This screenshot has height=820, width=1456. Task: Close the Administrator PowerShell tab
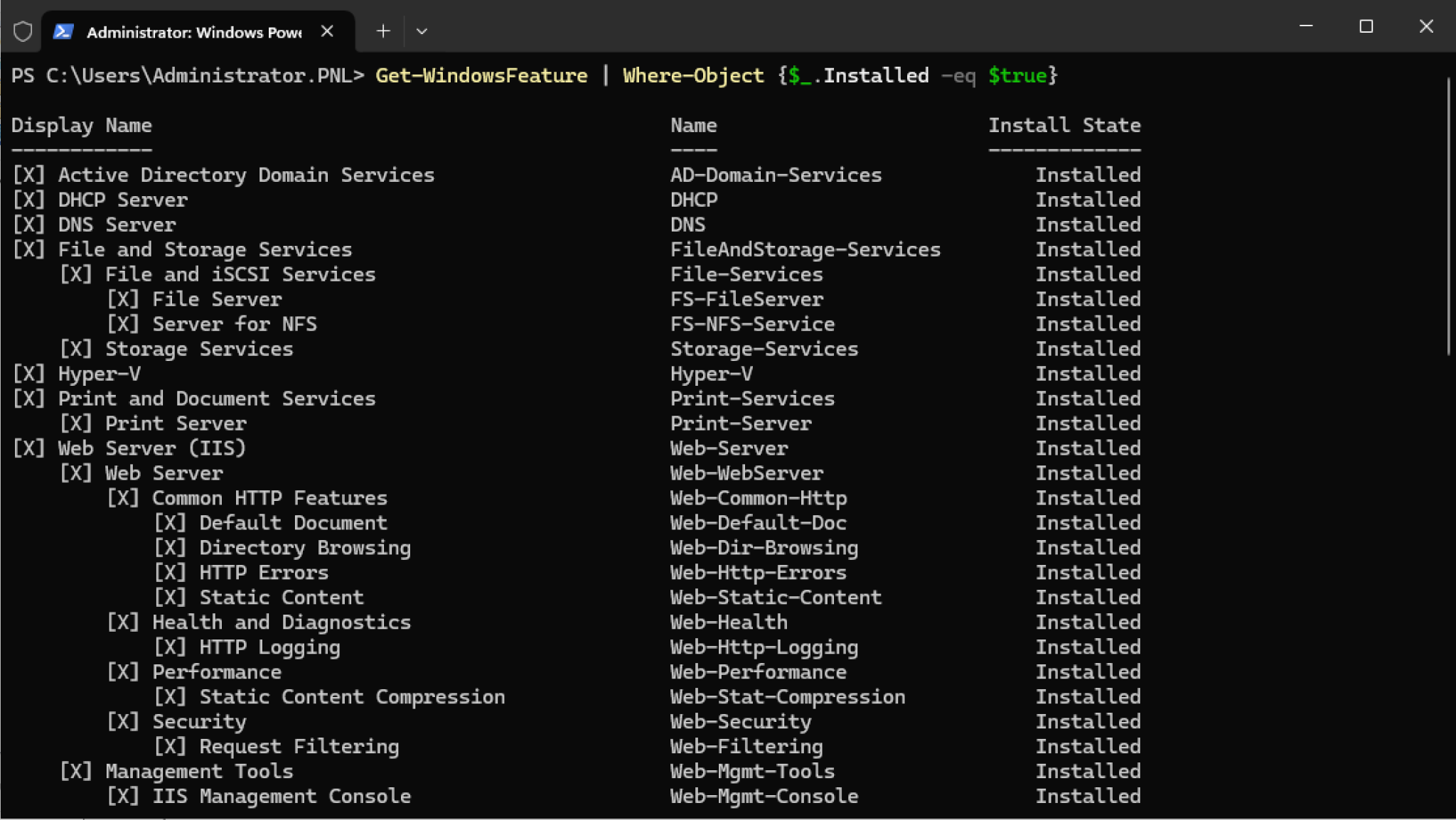pos(327,31)
